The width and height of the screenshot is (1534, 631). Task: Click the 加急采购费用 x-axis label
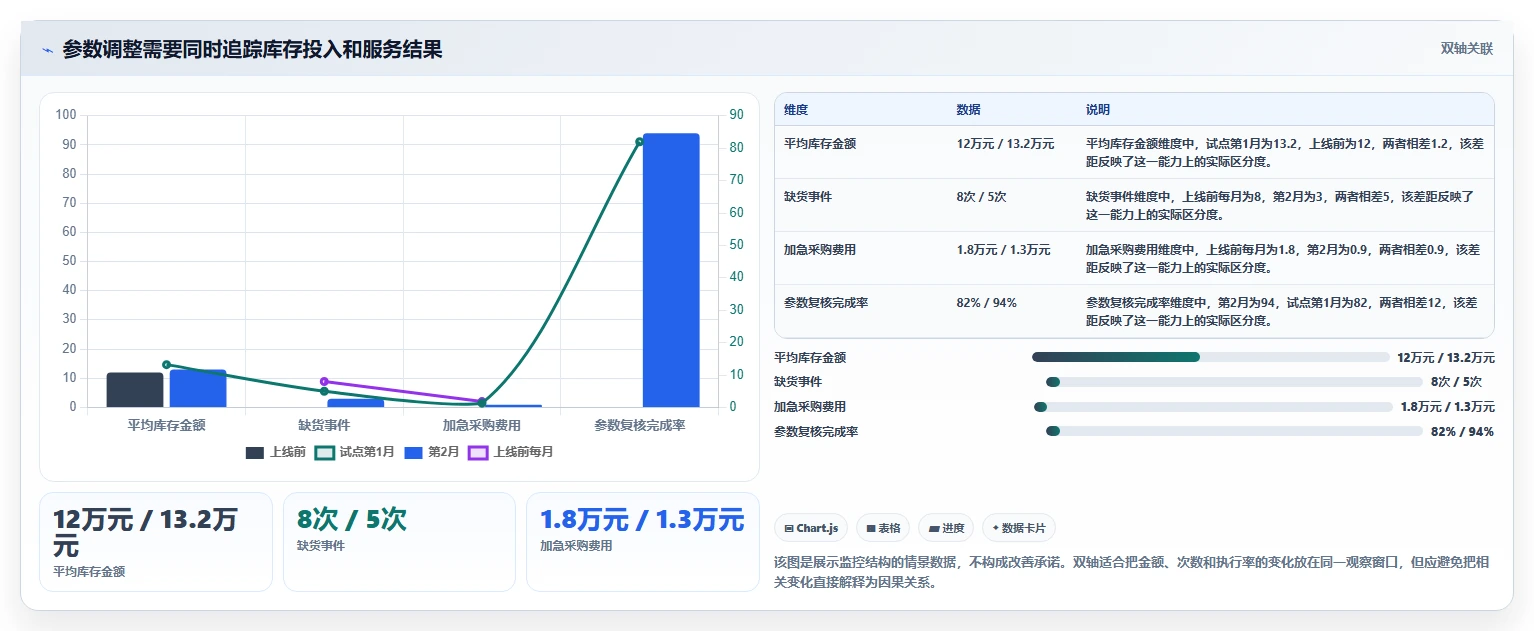[x=482, y=425]
